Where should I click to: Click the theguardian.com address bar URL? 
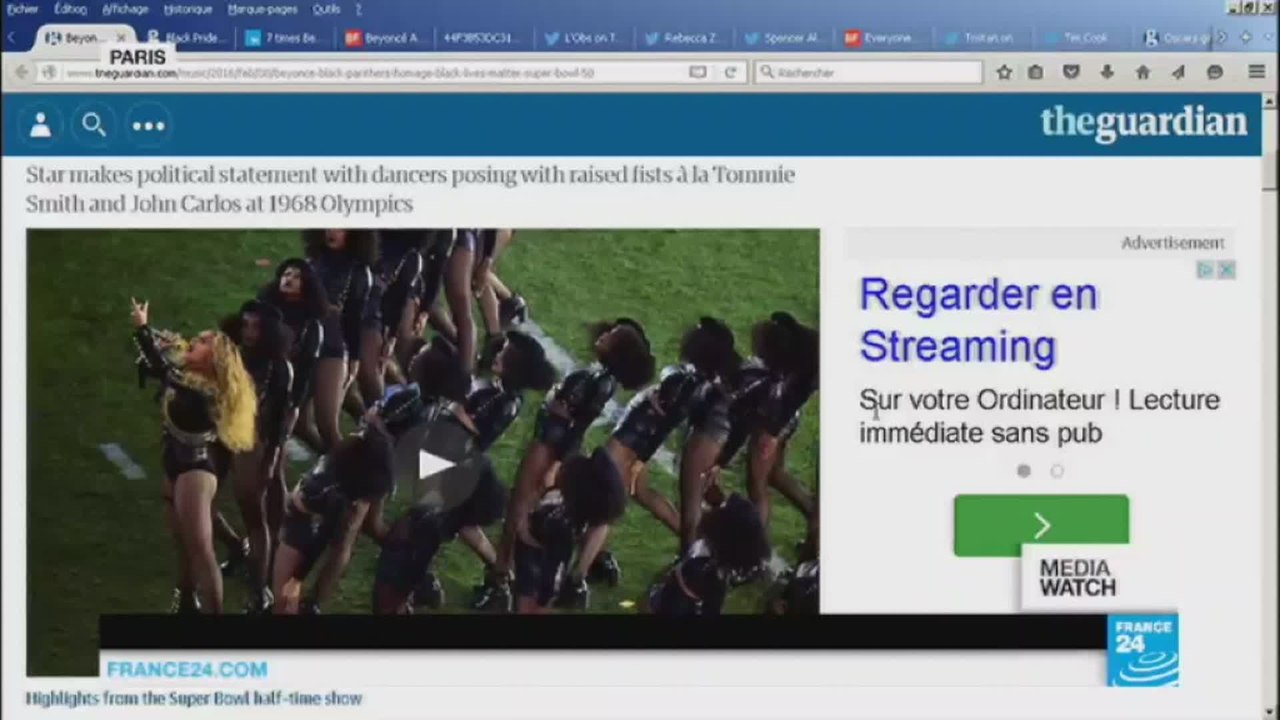pos(330,73)
